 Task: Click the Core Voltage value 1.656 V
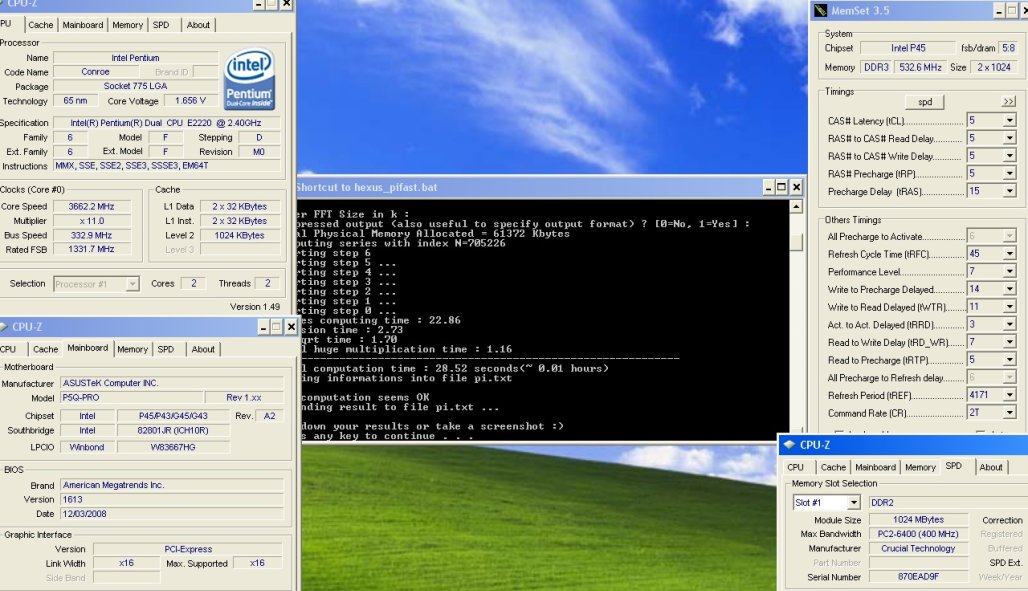point(190,101)
